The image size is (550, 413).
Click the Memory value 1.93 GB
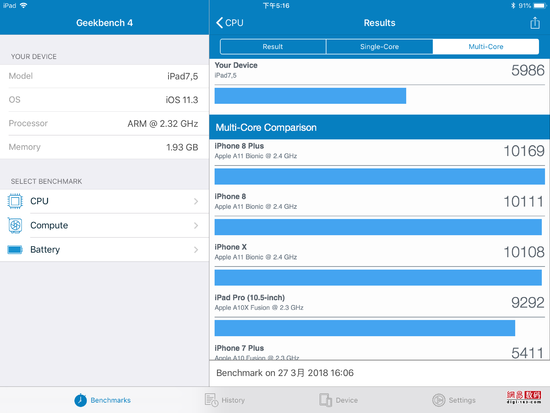(182, 147)
